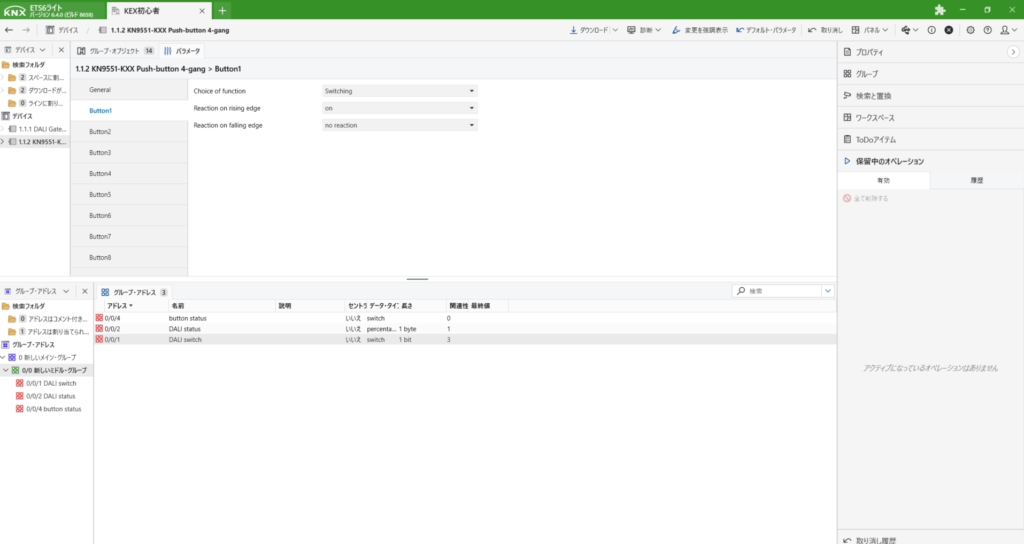Click the 取り消し undo icon
Image resolution: width=1024 pixels, height=544 pixels.
(x=812, y=30)
